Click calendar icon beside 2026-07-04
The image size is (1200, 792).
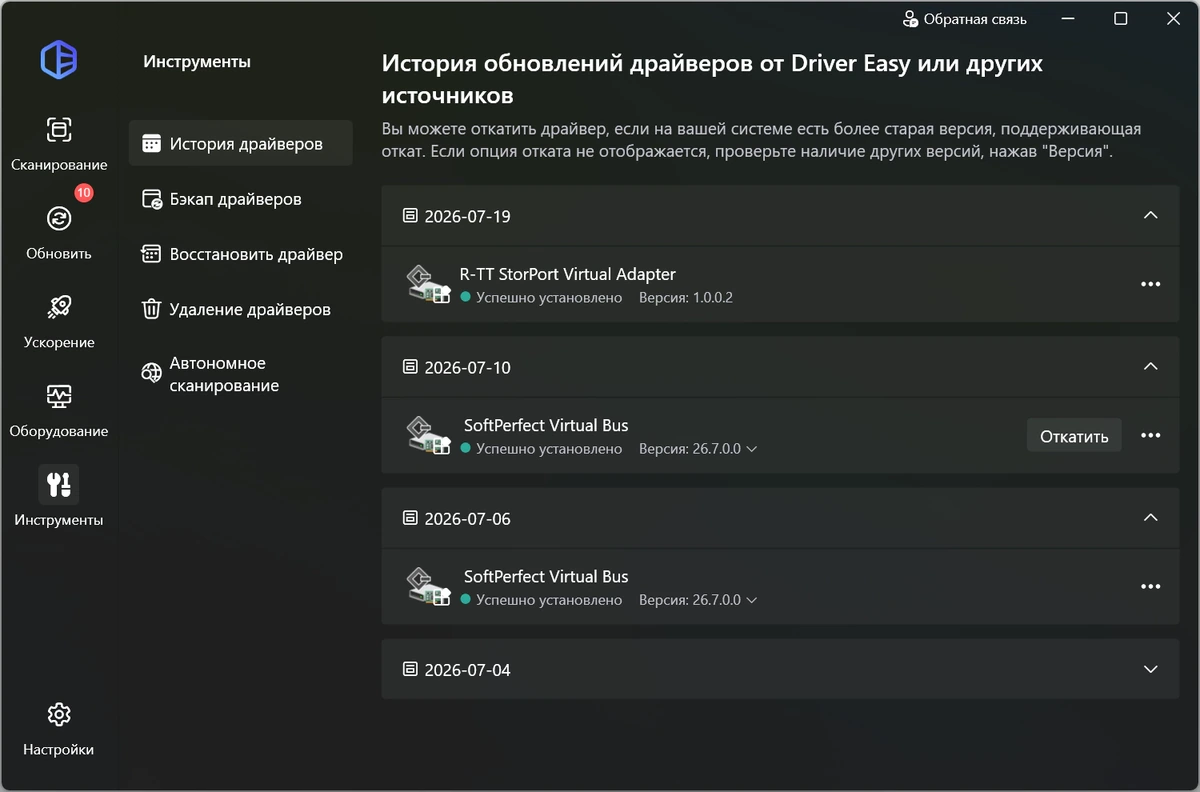click(x=409, y=669)
